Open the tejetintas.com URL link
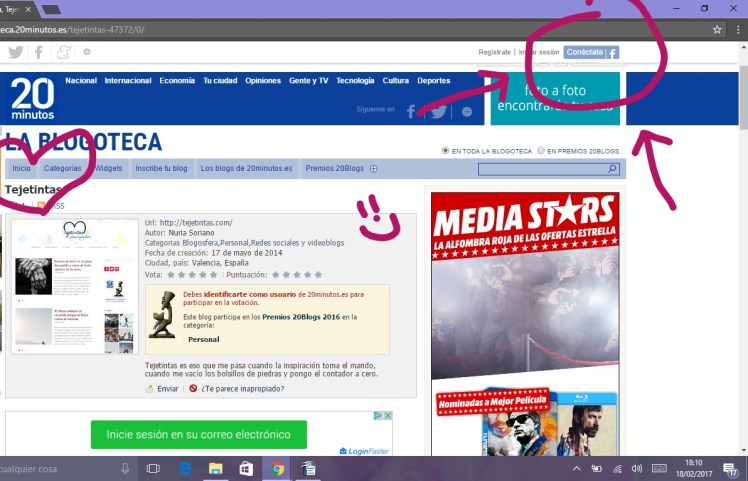 pyautogui.click(x=196, y=222)
